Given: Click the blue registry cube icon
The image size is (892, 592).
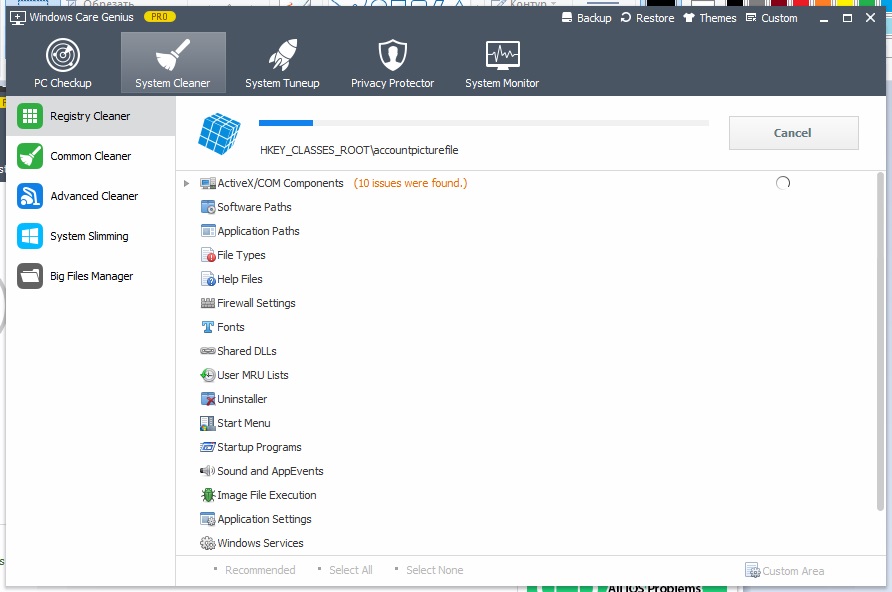Looking at the screenshot, I should (x=219, y=134).
